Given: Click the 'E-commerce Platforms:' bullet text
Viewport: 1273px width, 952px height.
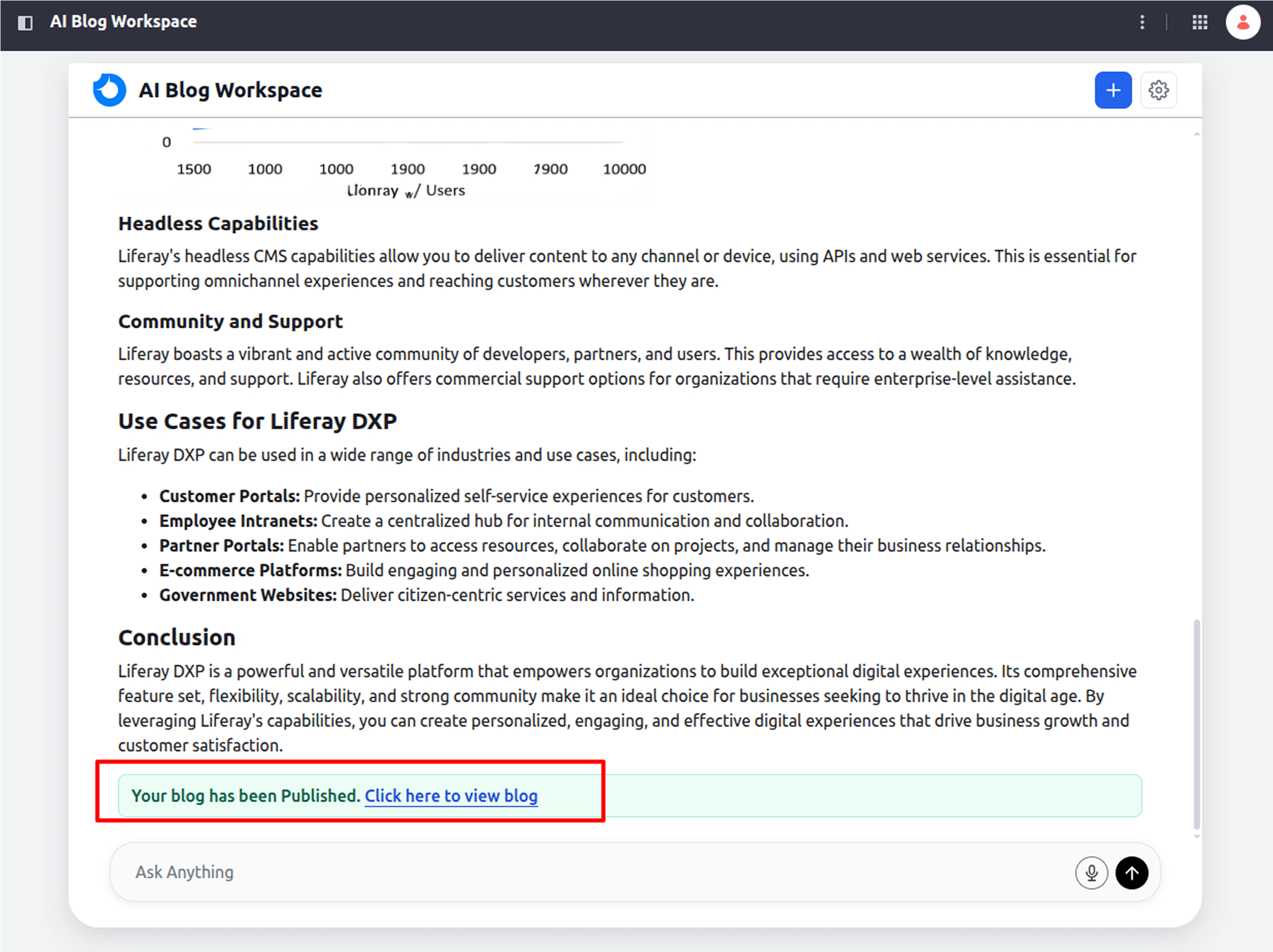Looking at the screenshot, I should pos(250,570).
